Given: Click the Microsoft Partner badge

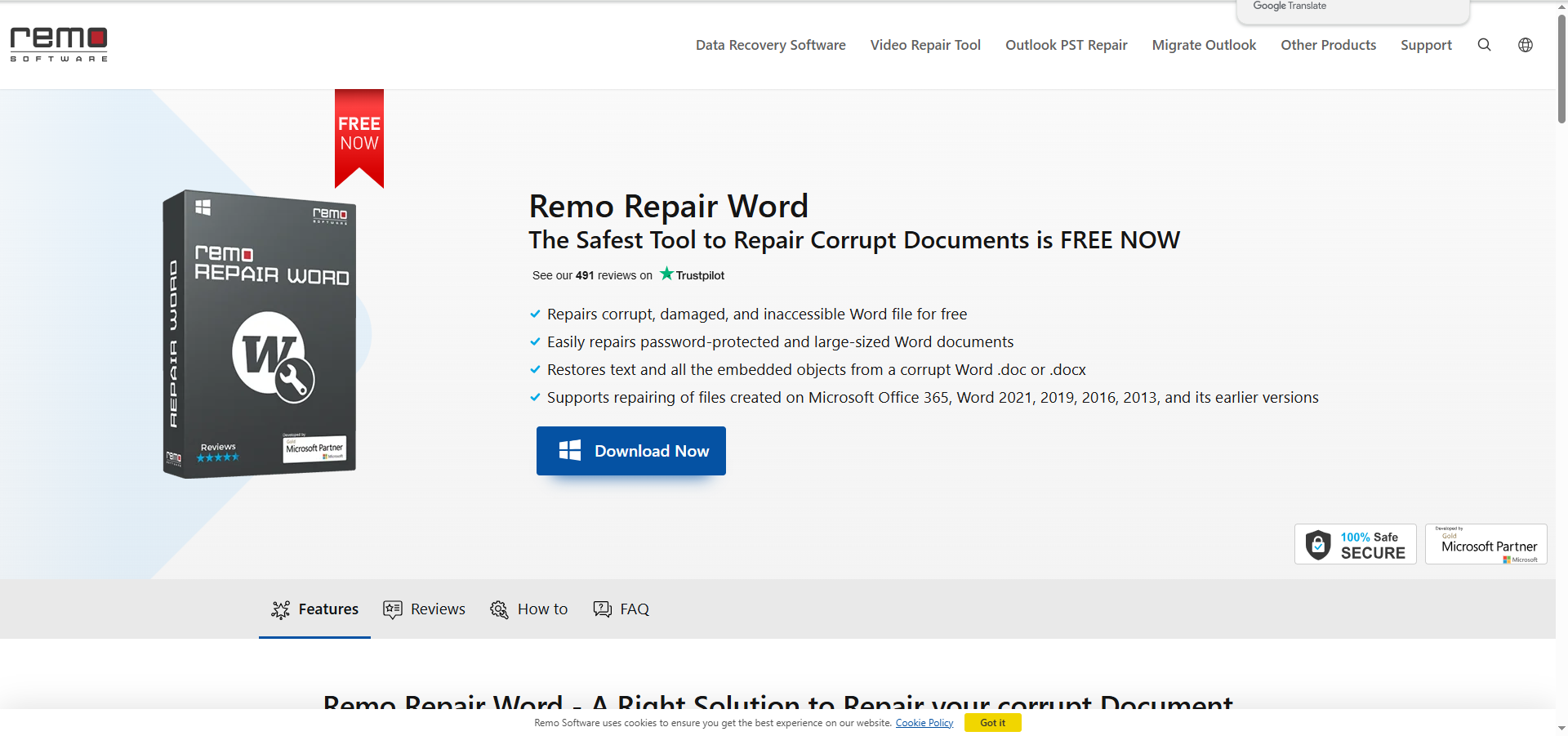Looking at the screenshot, I should pyautogui.click(x=1486, y=544).
